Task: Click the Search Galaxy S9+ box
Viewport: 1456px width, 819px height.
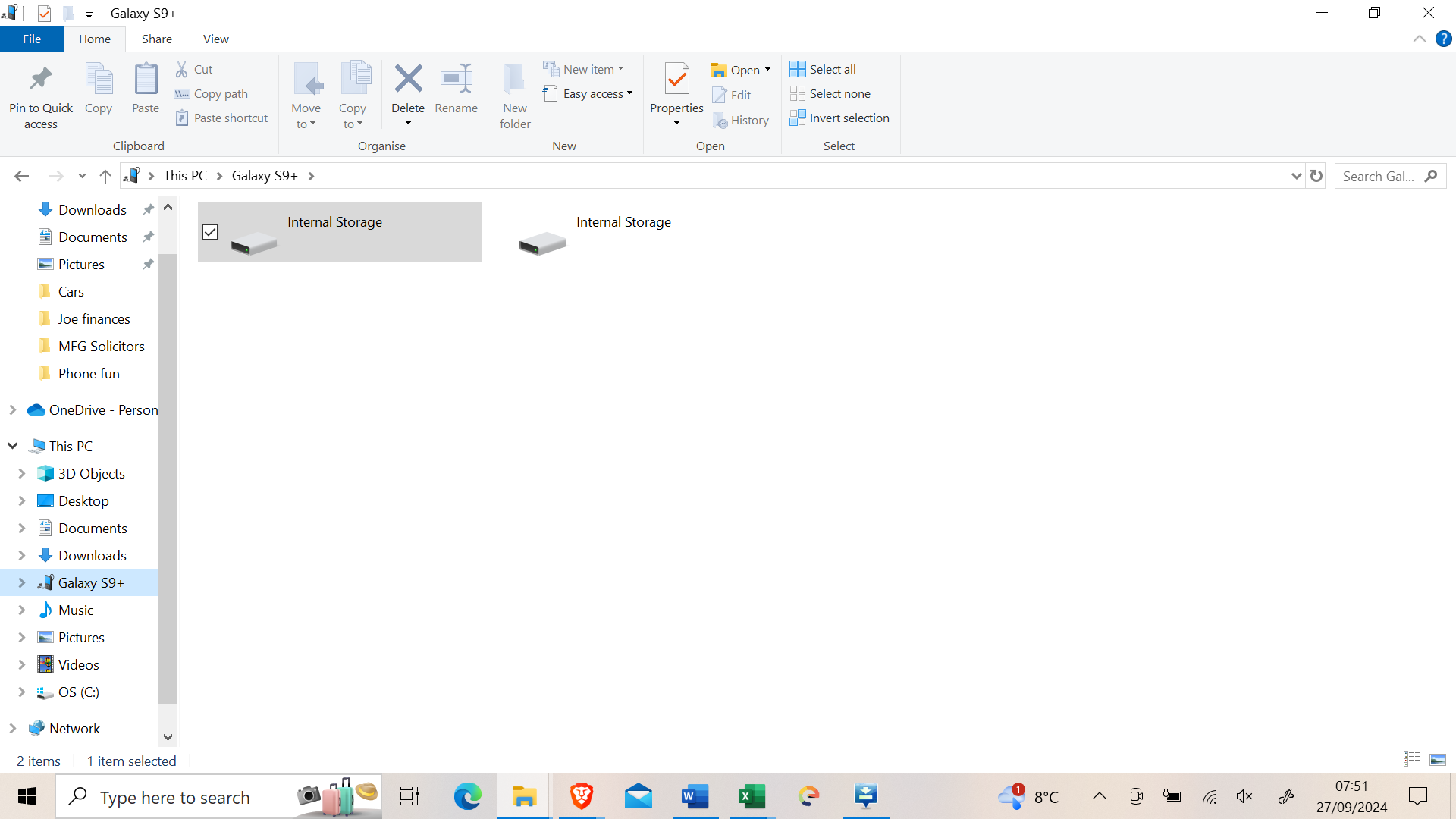Action: click(1390, 176)
